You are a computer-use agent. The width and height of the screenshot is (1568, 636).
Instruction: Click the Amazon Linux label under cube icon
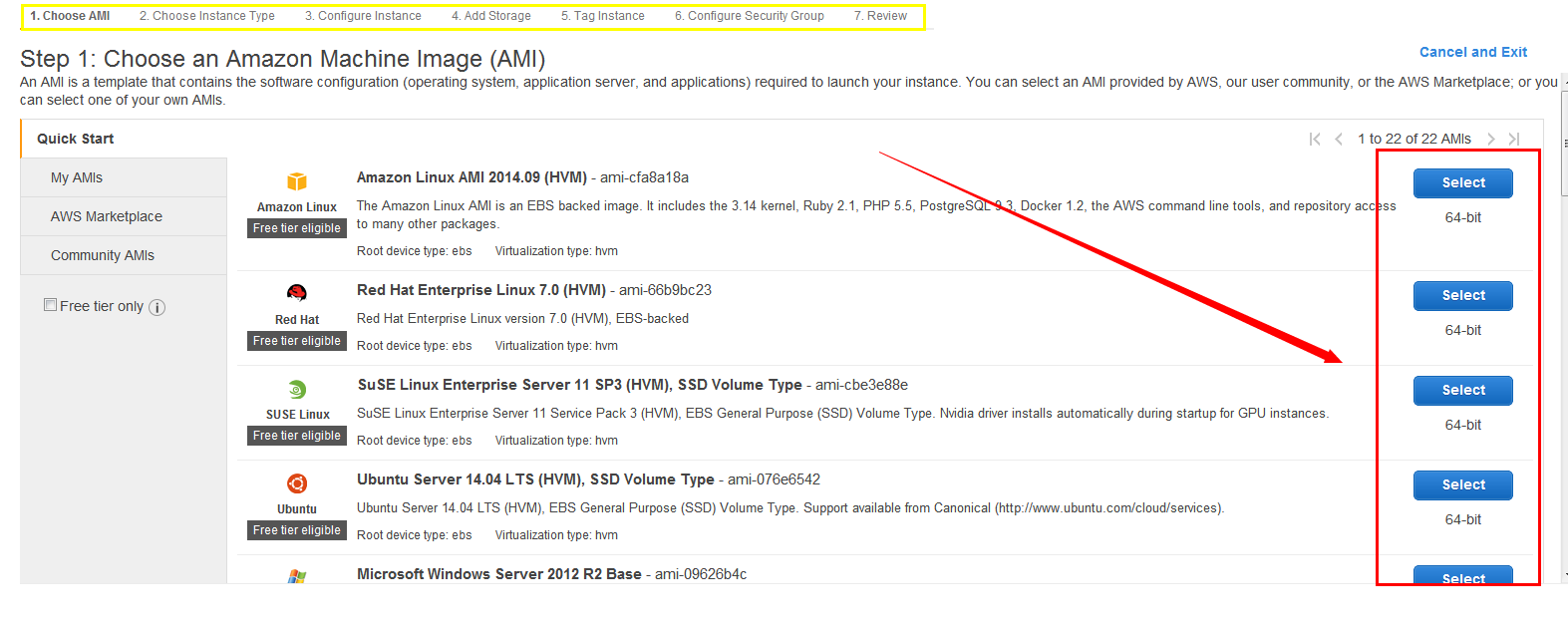[297, 207]
